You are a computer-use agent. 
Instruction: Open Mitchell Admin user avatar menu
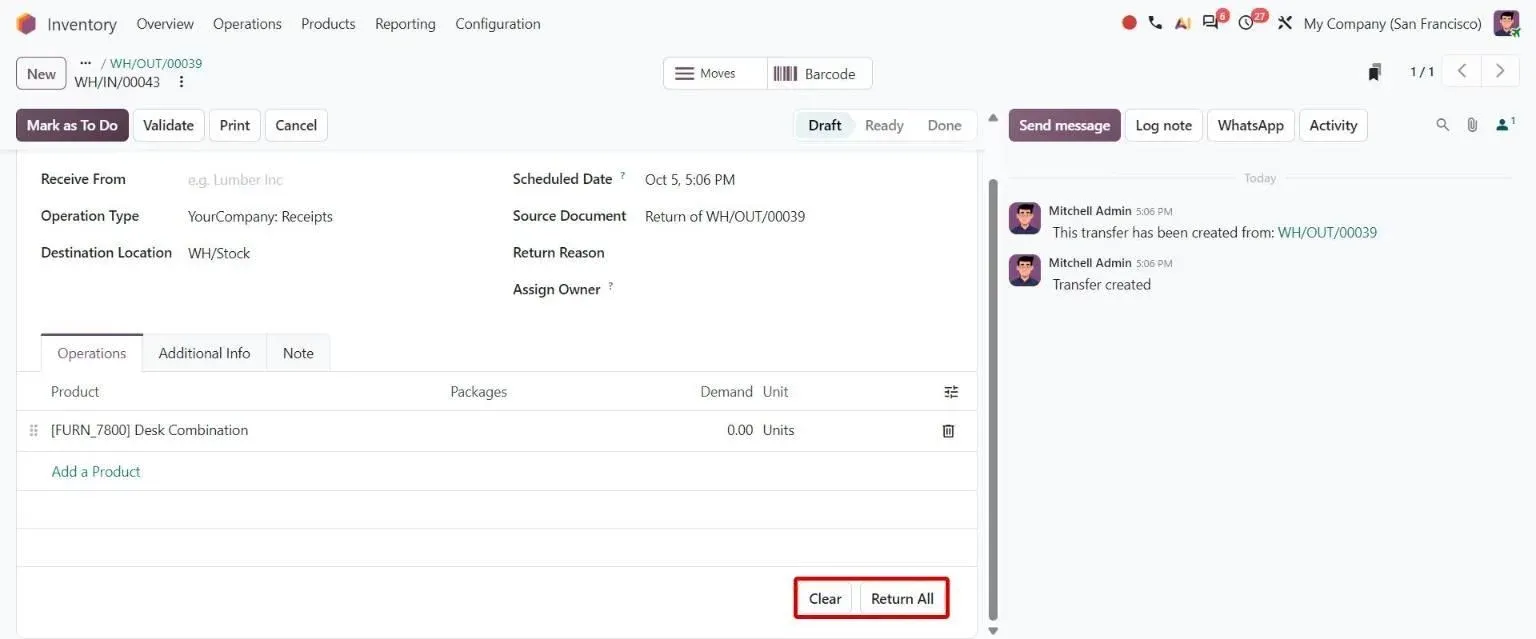(1506, 23)
